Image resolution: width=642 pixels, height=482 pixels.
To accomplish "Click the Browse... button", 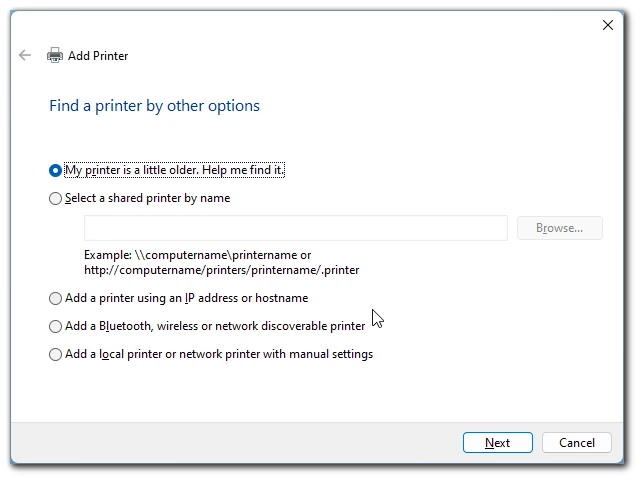I will point(560,228).
